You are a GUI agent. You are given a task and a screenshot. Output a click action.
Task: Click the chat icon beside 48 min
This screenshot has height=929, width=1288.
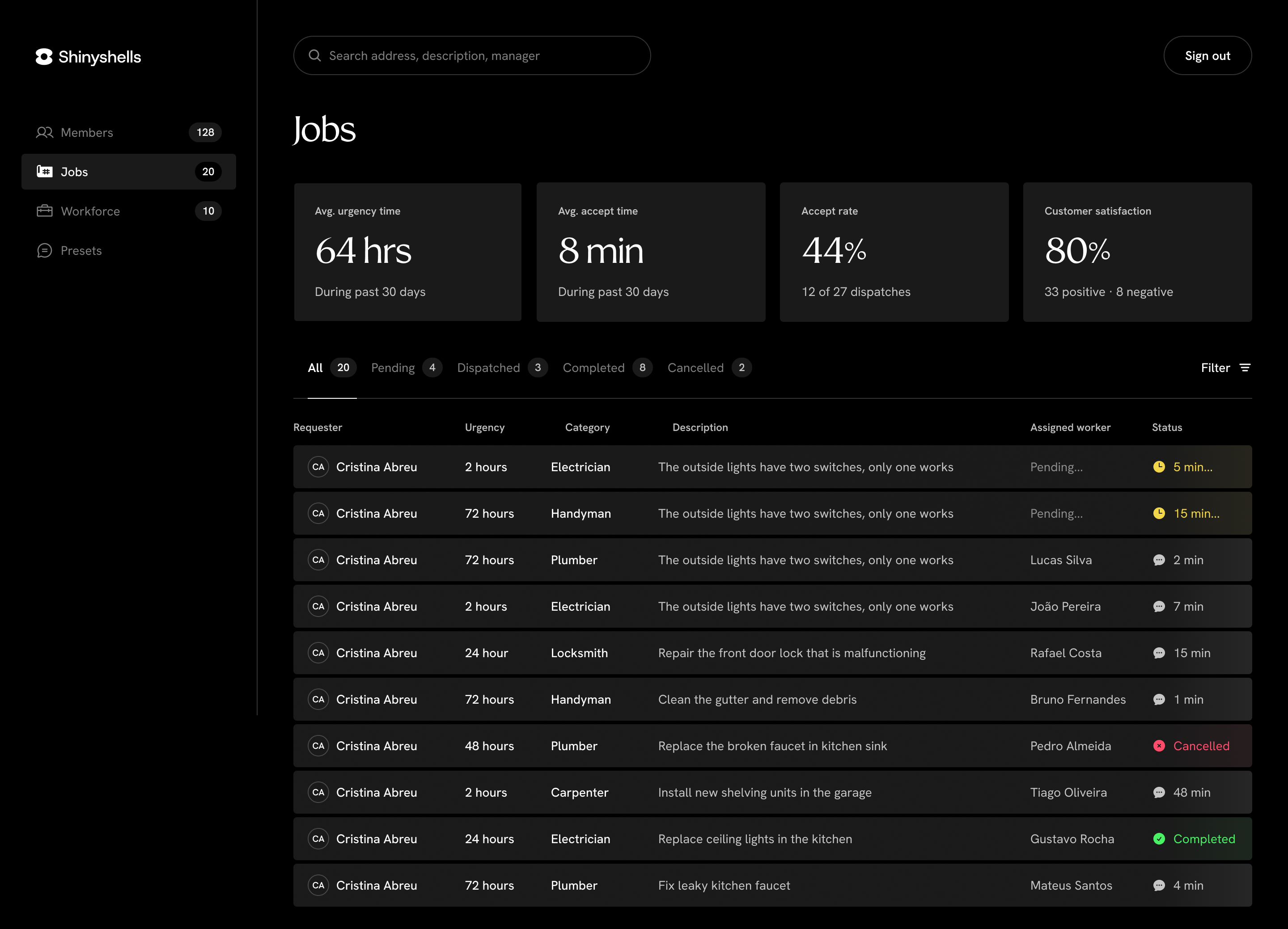(1159, 793)
